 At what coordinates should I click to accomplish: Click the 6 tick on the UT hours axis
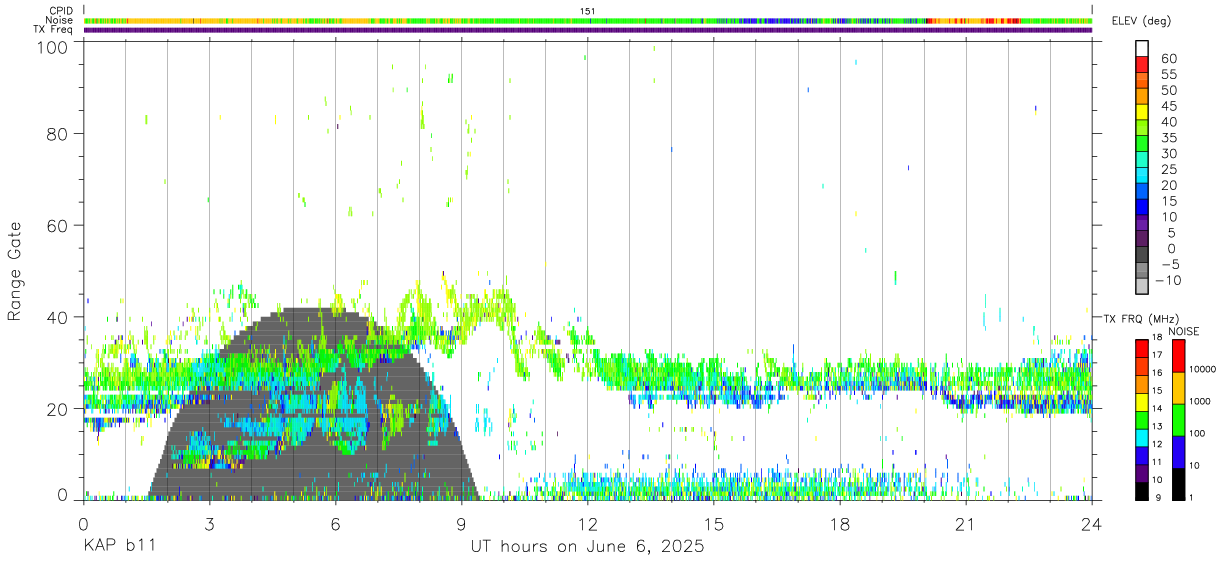click(335, 524)
